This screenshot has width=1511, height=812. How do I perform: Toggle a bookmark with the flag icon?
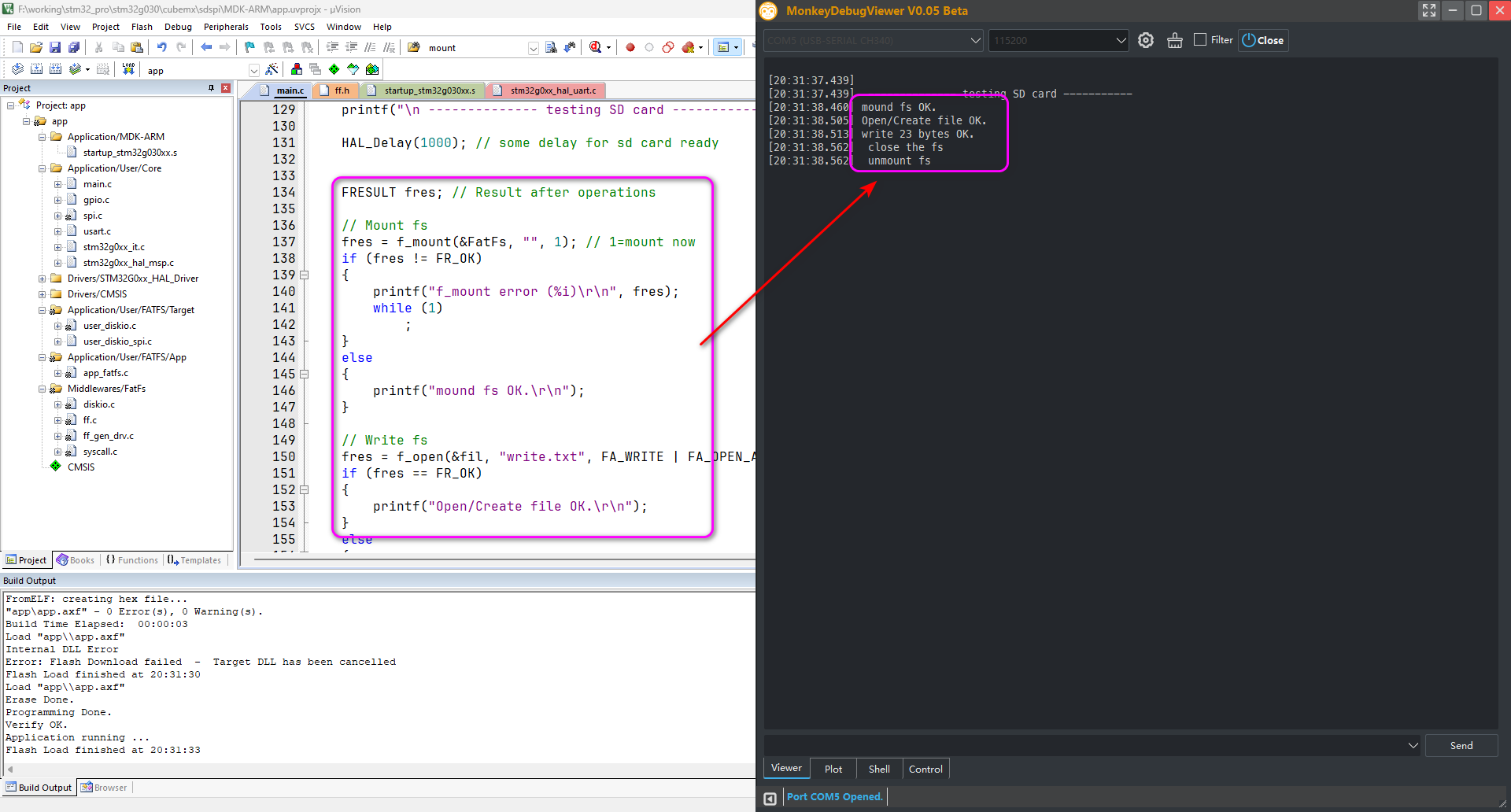[x=249, y=47]
